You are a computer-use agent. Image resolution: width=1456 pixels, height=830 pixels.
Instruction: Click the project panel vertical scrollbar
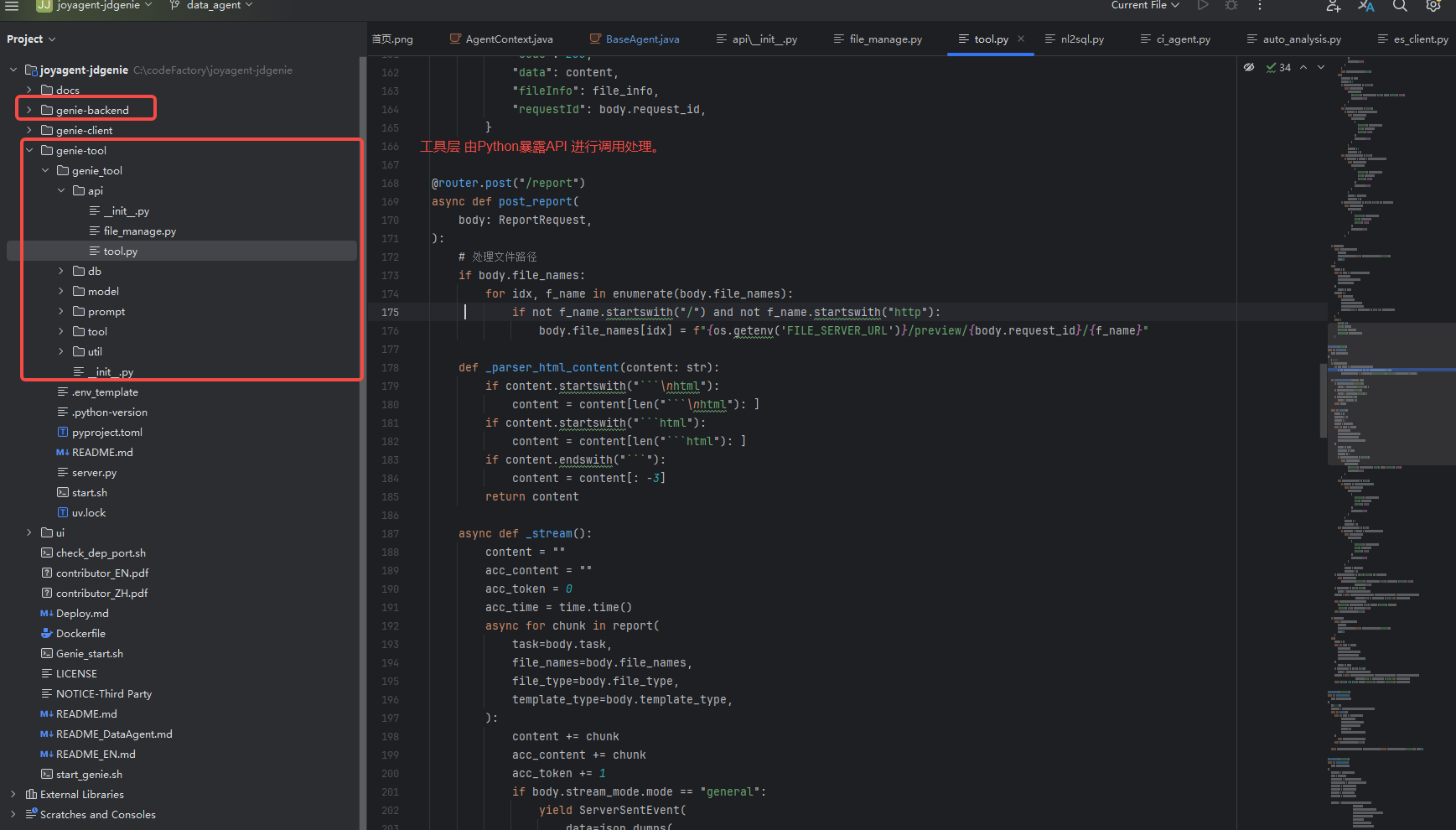point(363,443)
